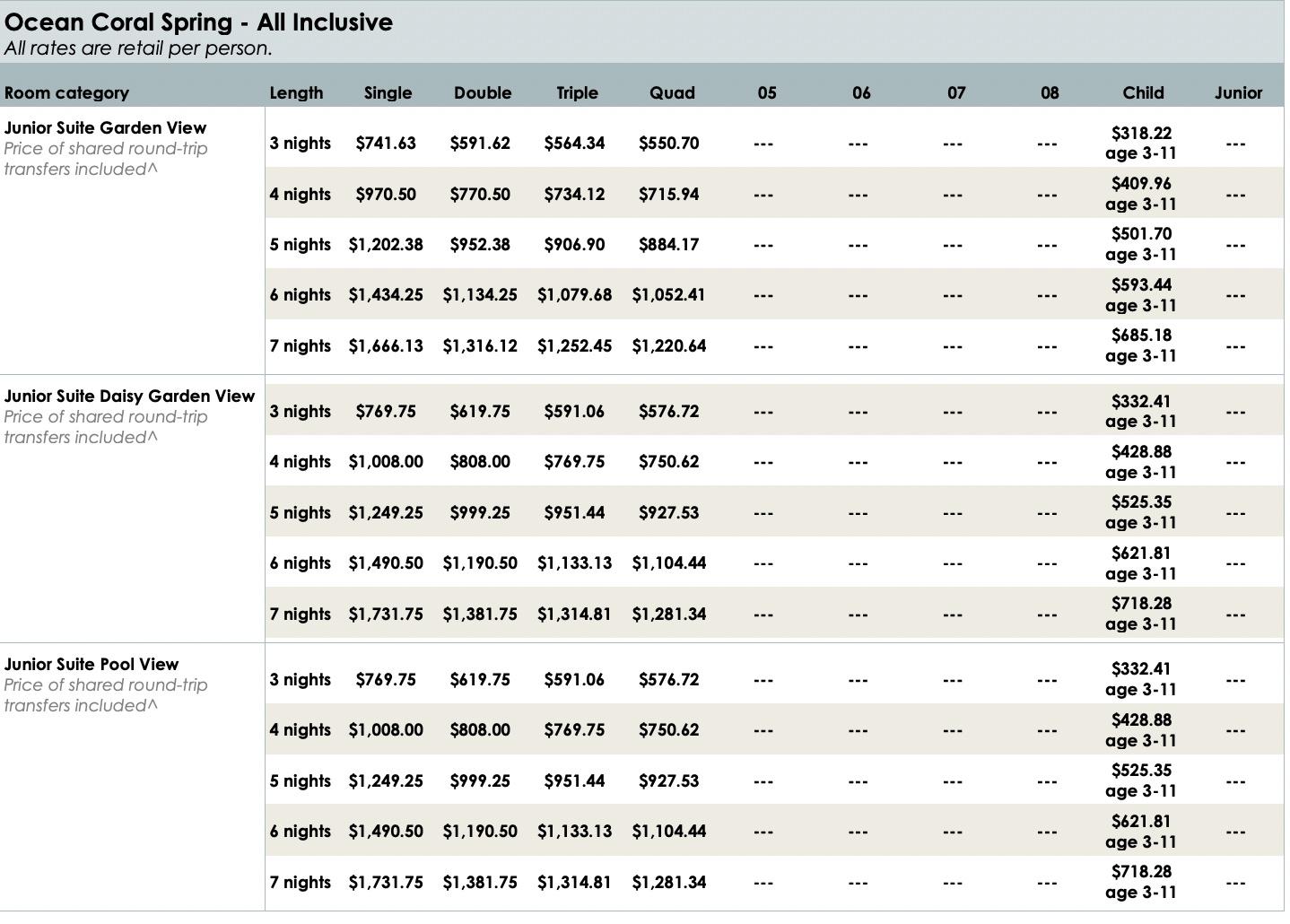Image resolution: width=1290 pixels, height=924 pixels.
Task: Click the Child rate $685.18
Action: tap(1141, 336)
